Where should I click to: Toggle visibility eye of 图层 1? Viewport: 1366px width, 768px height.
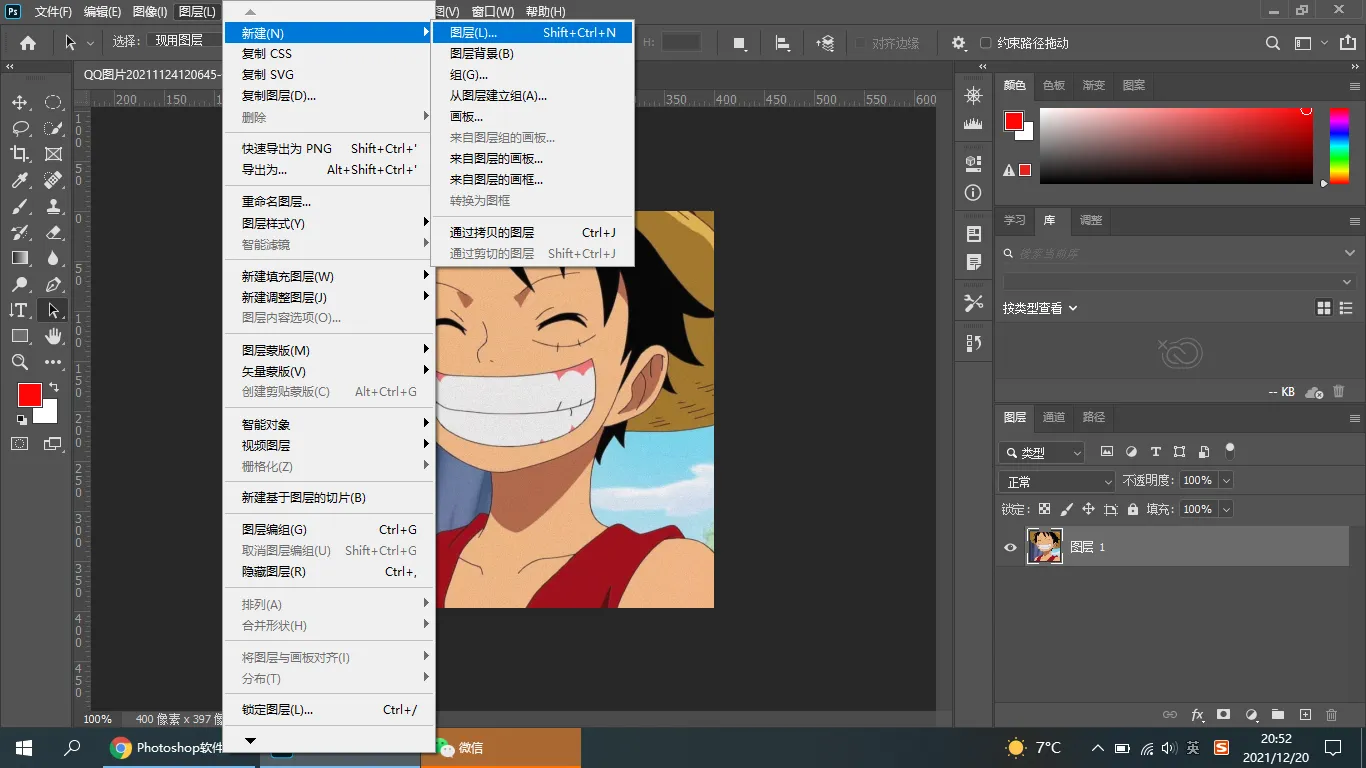tap(1010, 547)
